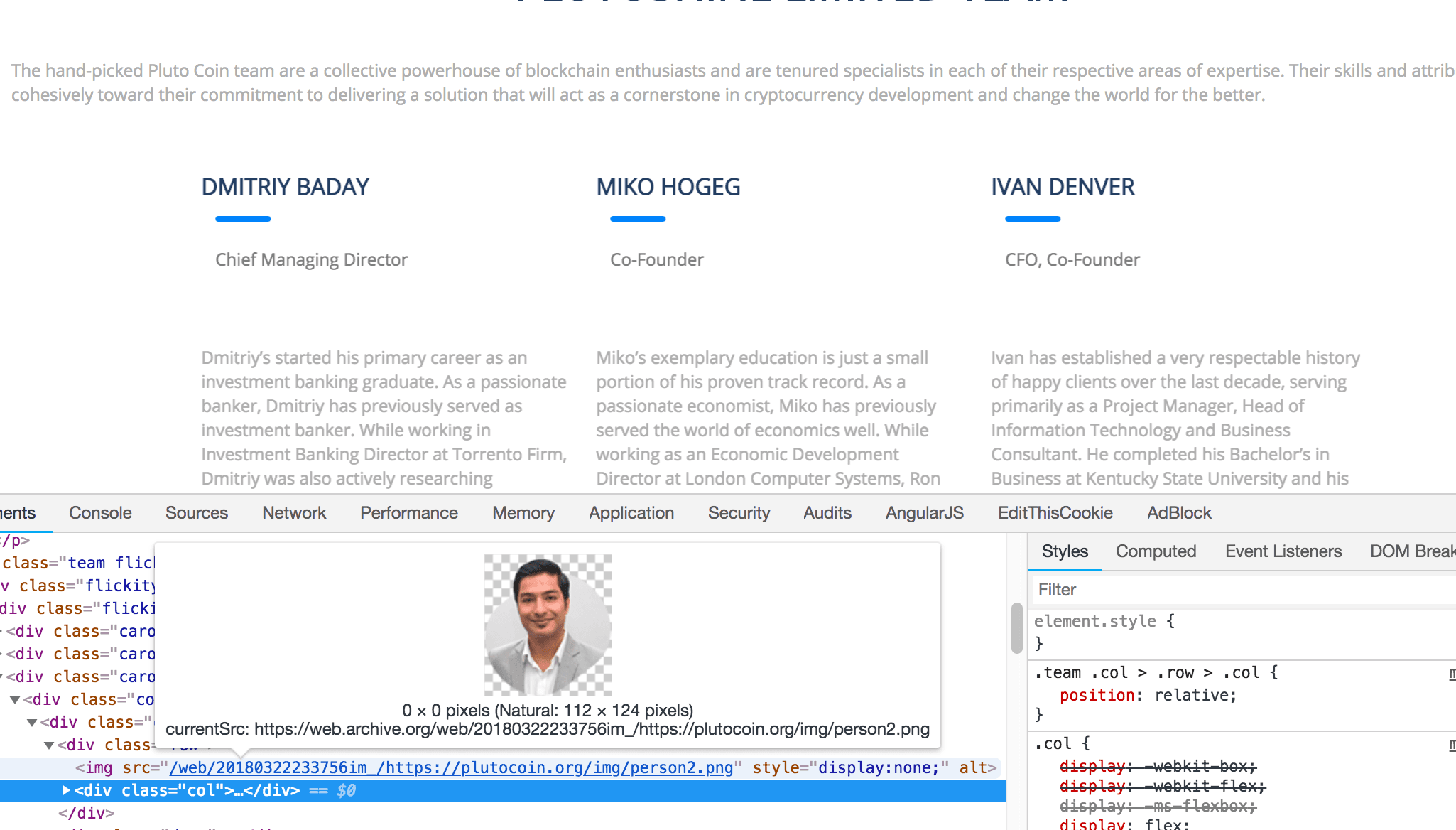Switch to the EditThisCookie tab
This screenshot has width=1456, height=830.
click(1055, 512)
